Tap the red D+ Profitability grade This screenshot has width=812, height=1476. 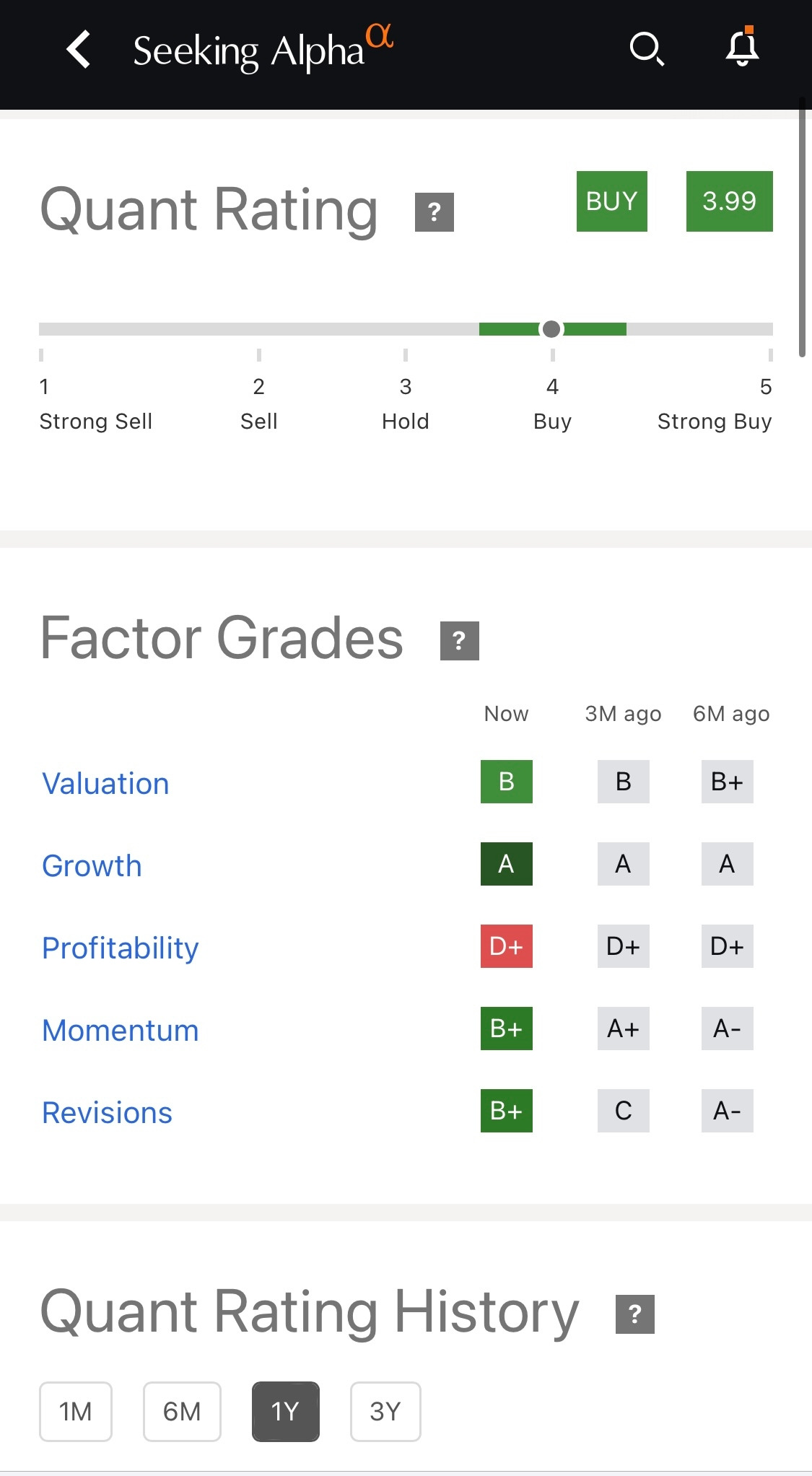(506, 946)
